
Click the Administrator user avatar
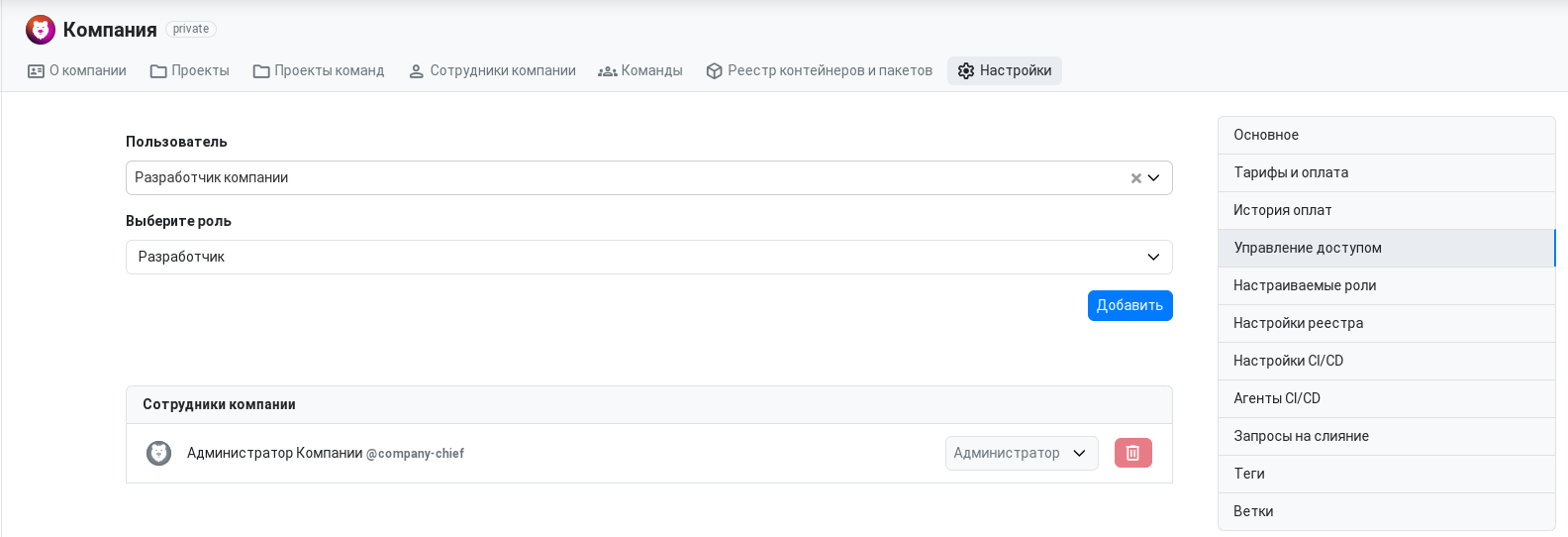159,453
